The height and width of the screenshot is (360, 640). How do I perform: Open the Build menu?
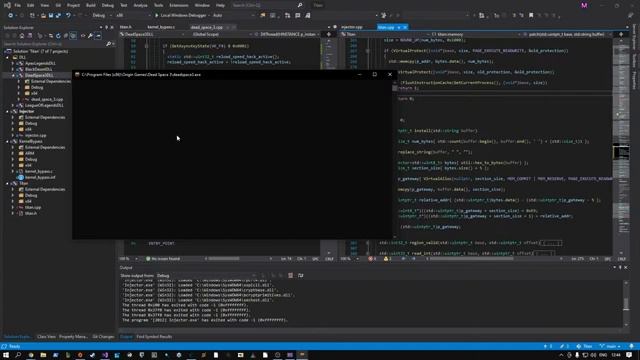pos(91,5)
